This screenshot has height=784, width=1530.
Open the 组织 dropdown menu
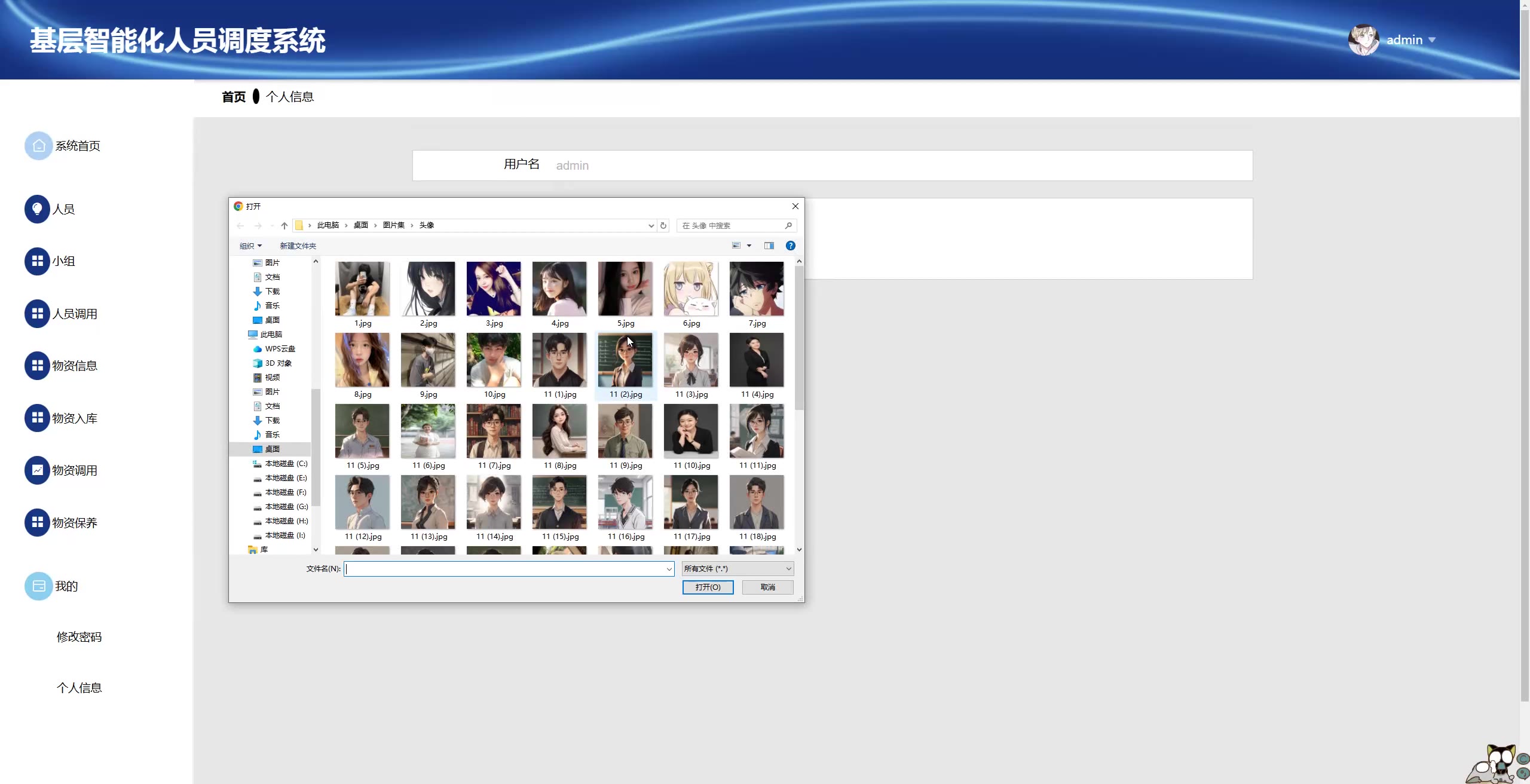click(250, 246)
